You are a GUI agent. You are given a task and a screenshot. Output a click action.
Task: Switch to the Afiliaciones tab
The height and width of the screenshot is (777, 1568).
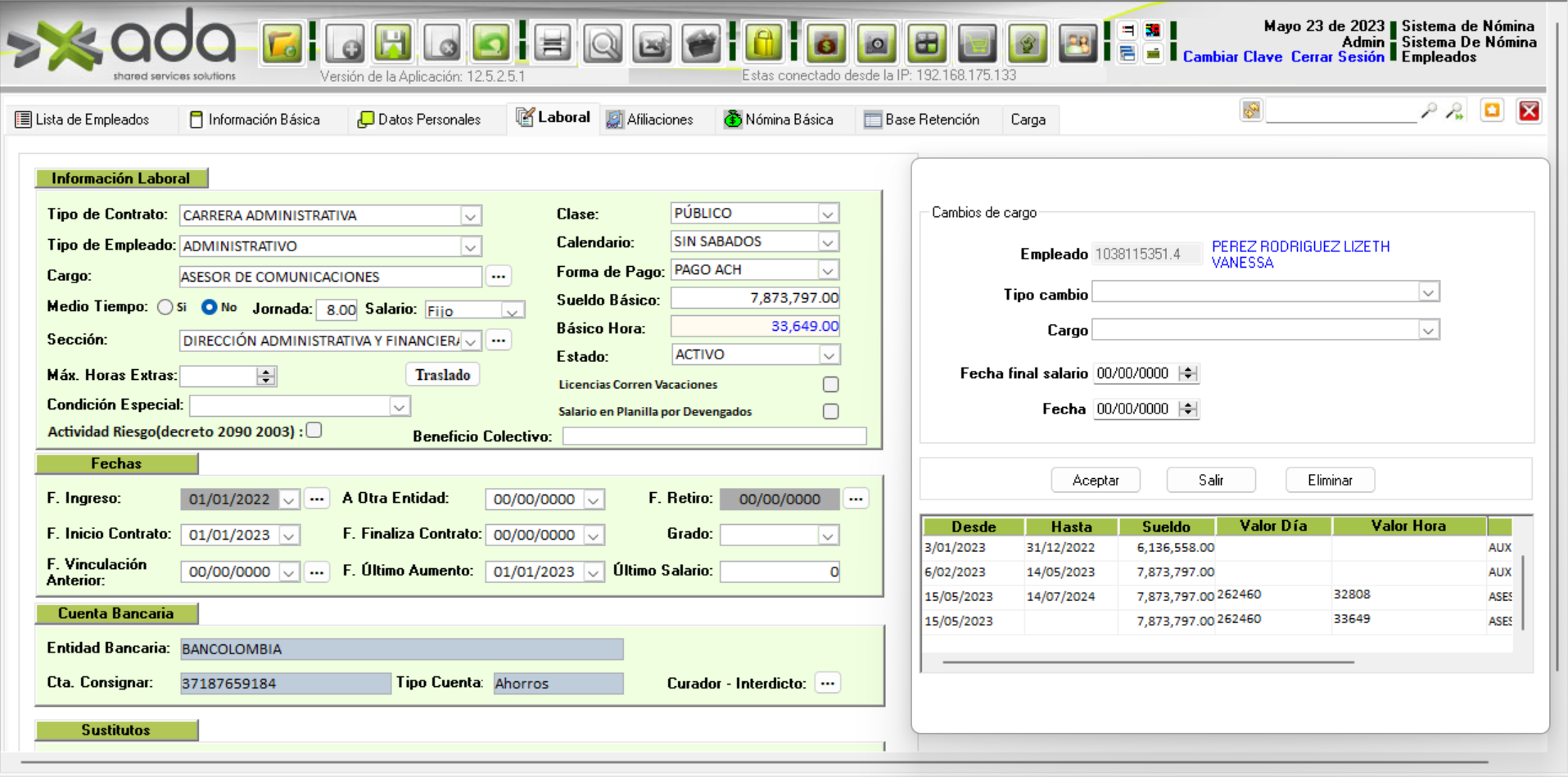[650, 120]
